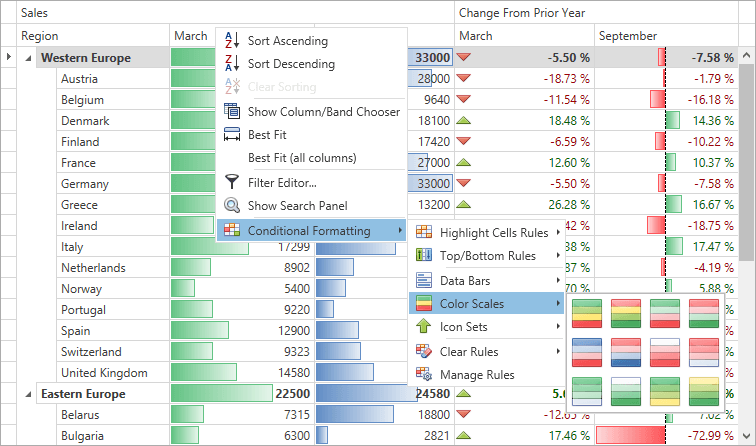756x446 pixels.
Task: Click the Top/Bottom Rules icon
Action: pos(423,256)
